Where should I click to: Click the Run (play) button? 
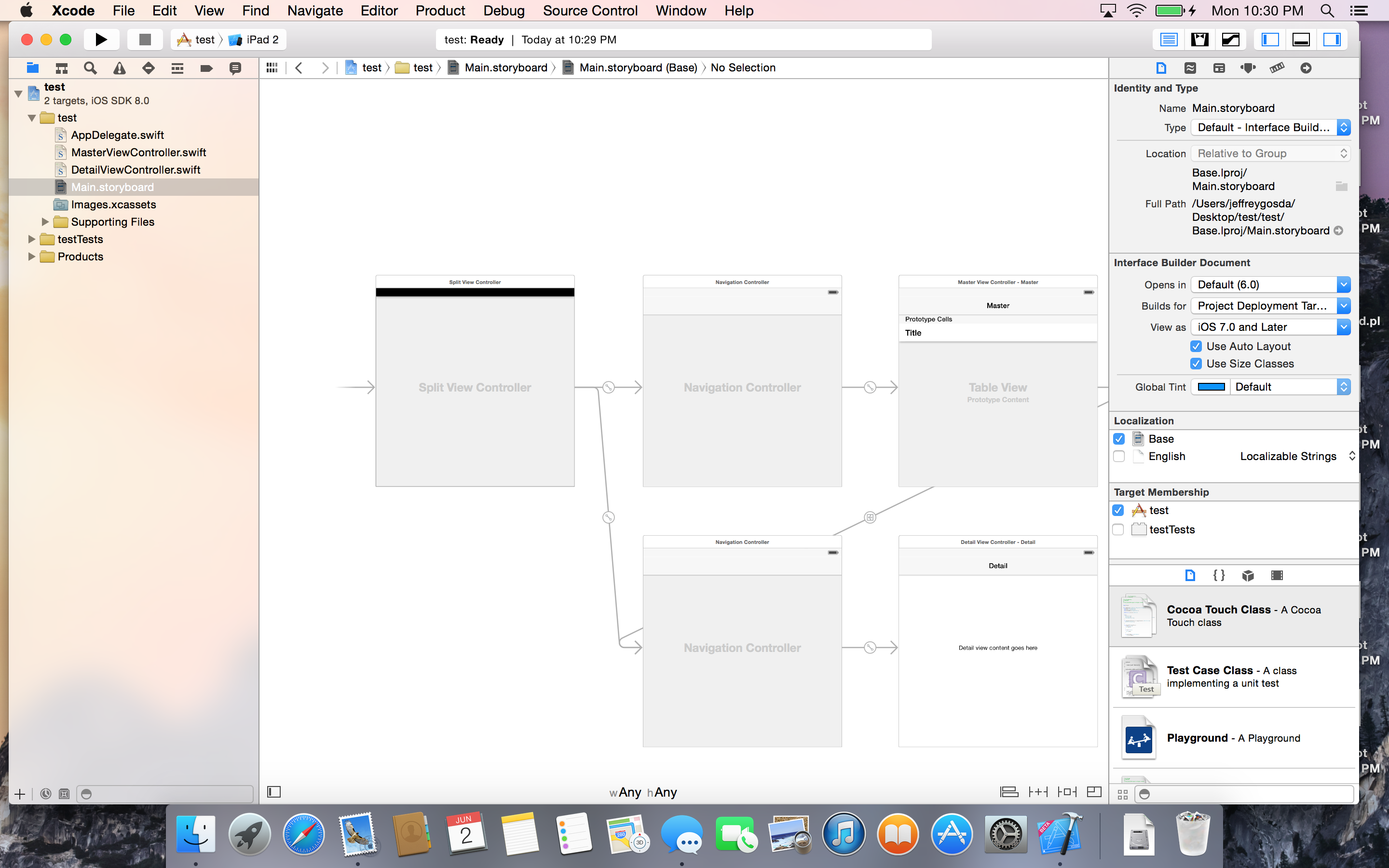click(x=101, y=40)
